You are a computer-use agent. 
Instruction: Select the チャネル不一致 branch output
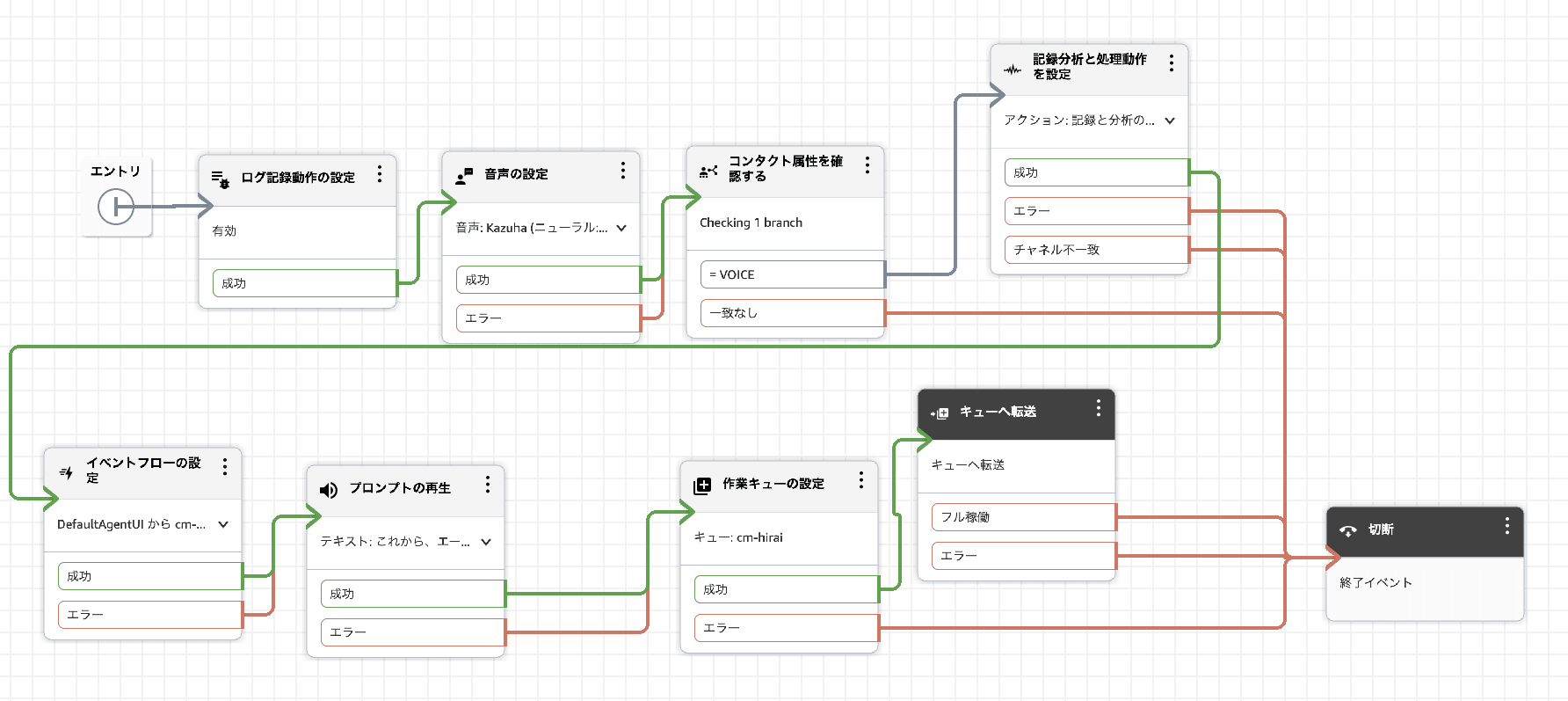tap(1097, 250)
